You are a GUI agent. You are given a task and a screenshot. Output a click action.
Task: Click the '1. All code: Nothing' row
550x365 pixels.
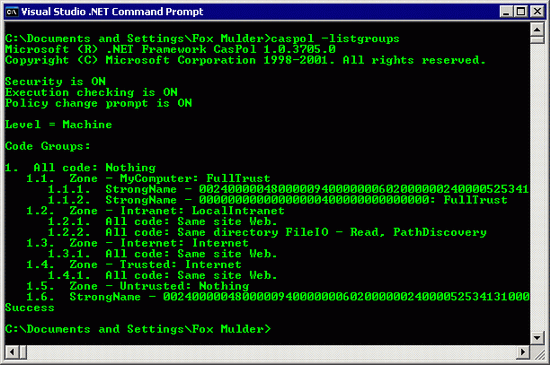pos(80,168)
